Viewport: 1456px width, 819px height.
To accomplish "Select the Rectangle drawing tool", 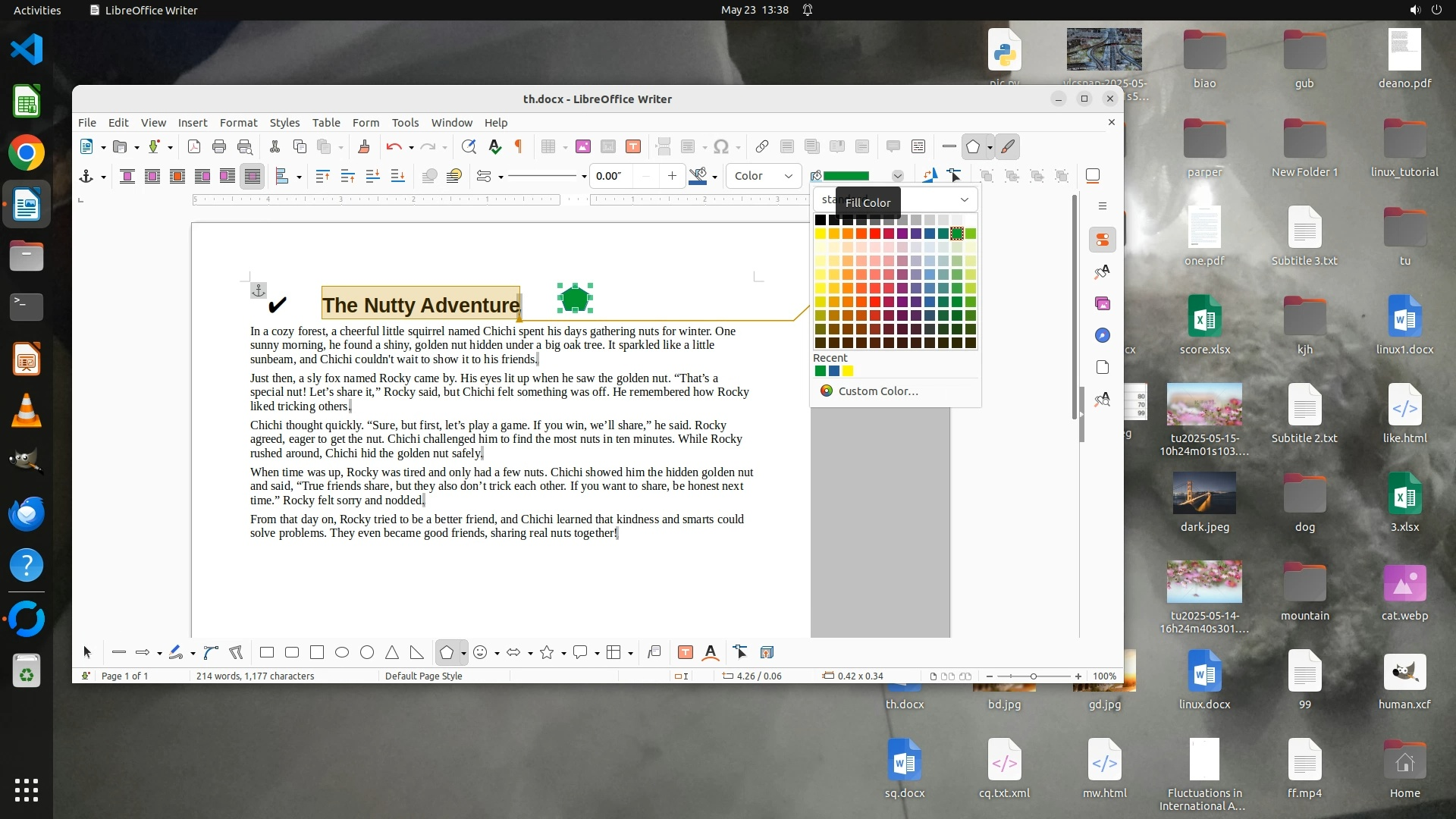I will click(x=267, y=652).
